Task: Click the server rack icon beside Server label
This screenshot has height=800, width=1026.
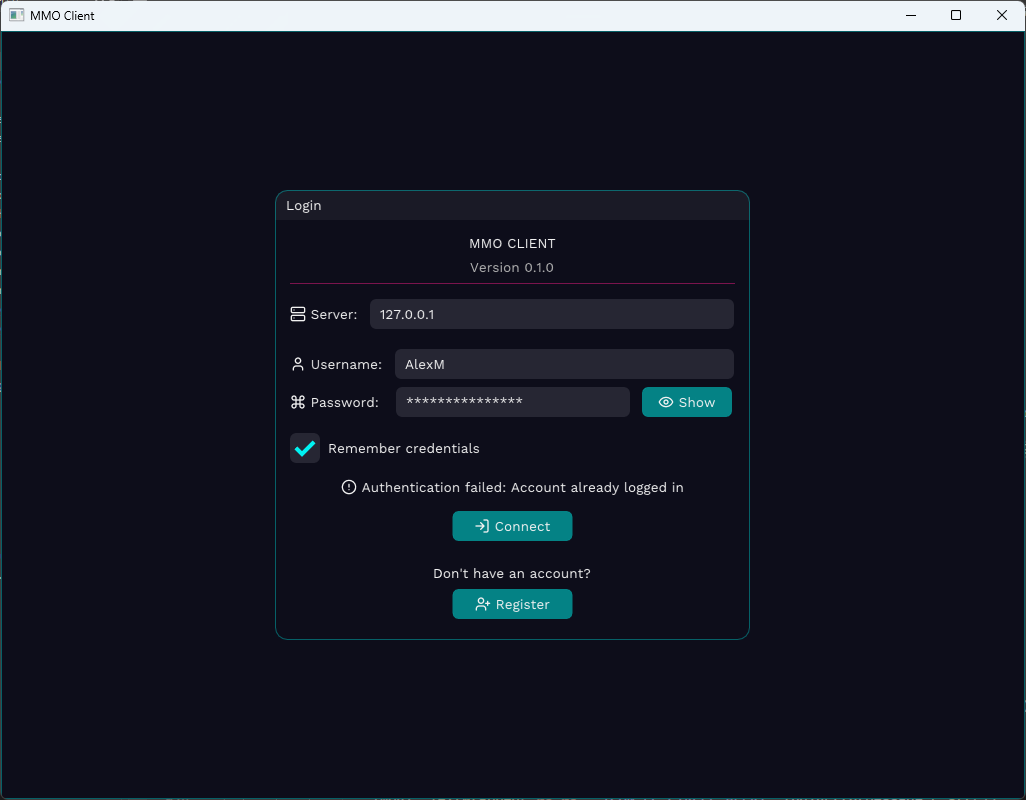Action: point(297,313)
